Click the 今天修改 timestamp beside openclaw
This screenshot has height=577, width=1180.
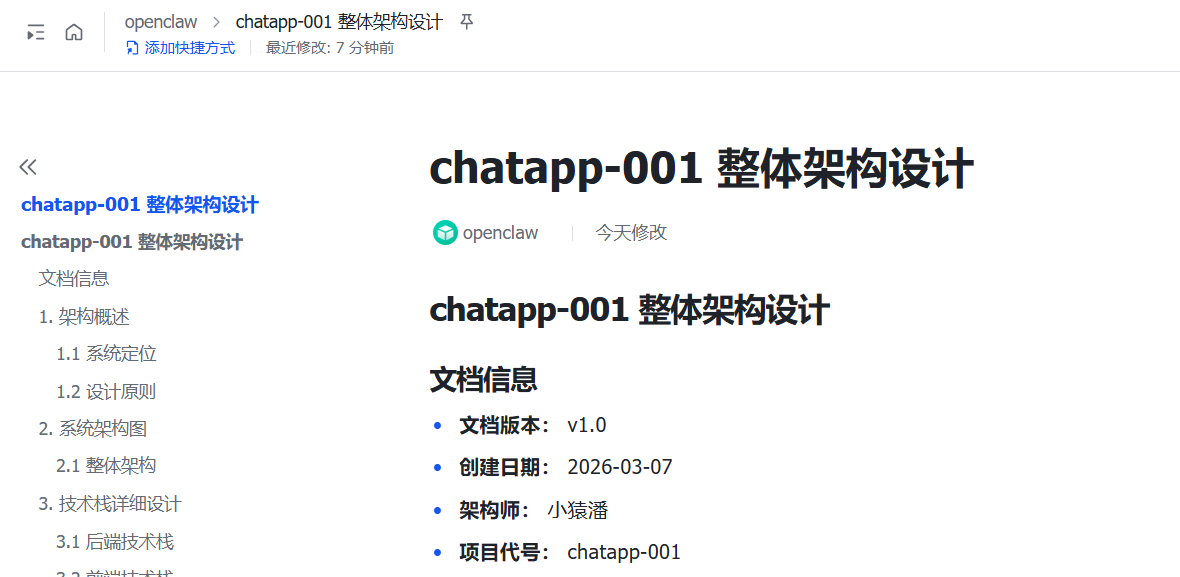point(631,232)
